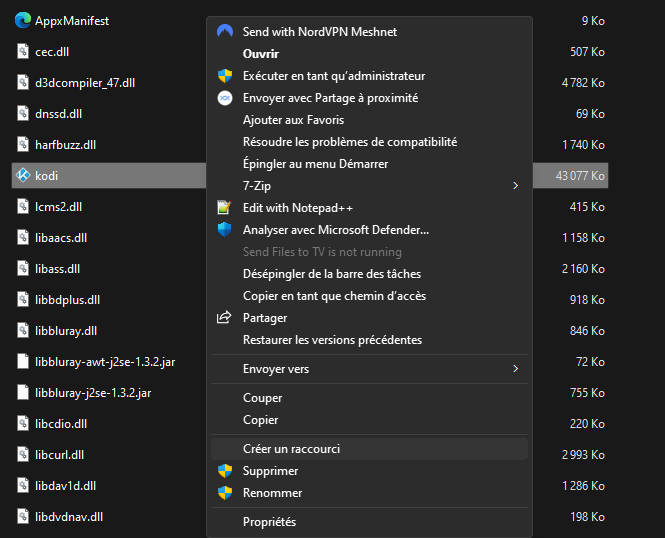Click the Microsoft Defender shield icon

(x=224, y=230)
